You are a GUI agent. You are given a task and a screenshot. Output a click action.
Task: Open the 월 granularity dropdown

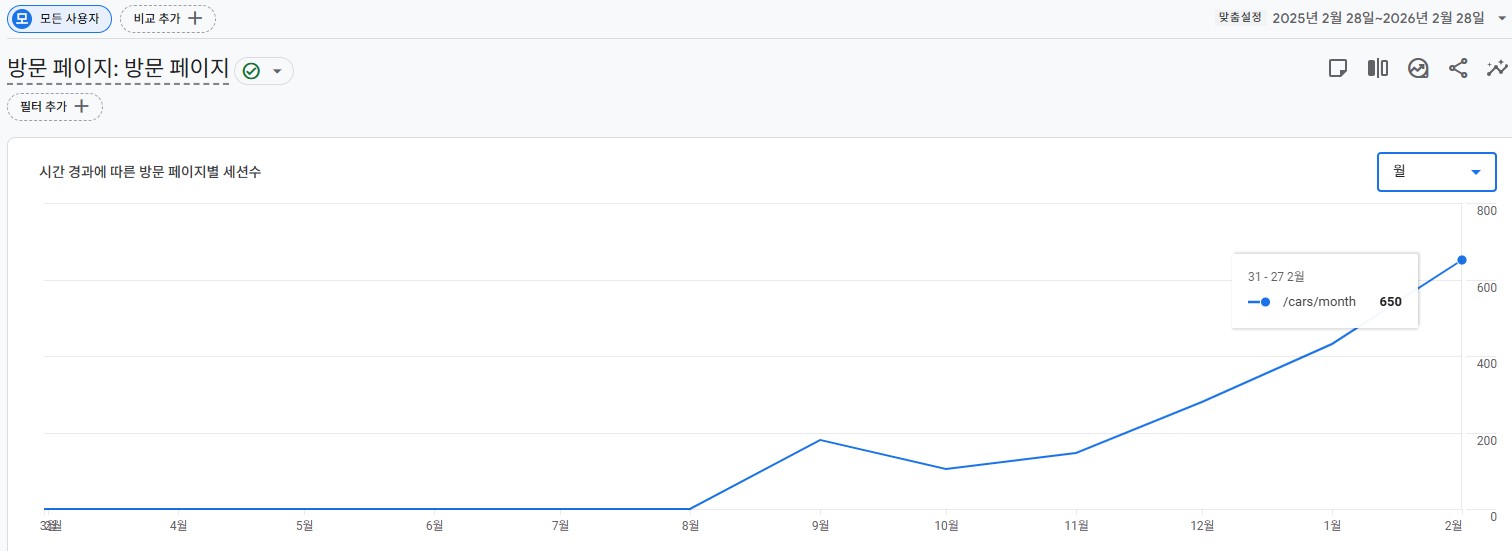tap(1436, 172)
